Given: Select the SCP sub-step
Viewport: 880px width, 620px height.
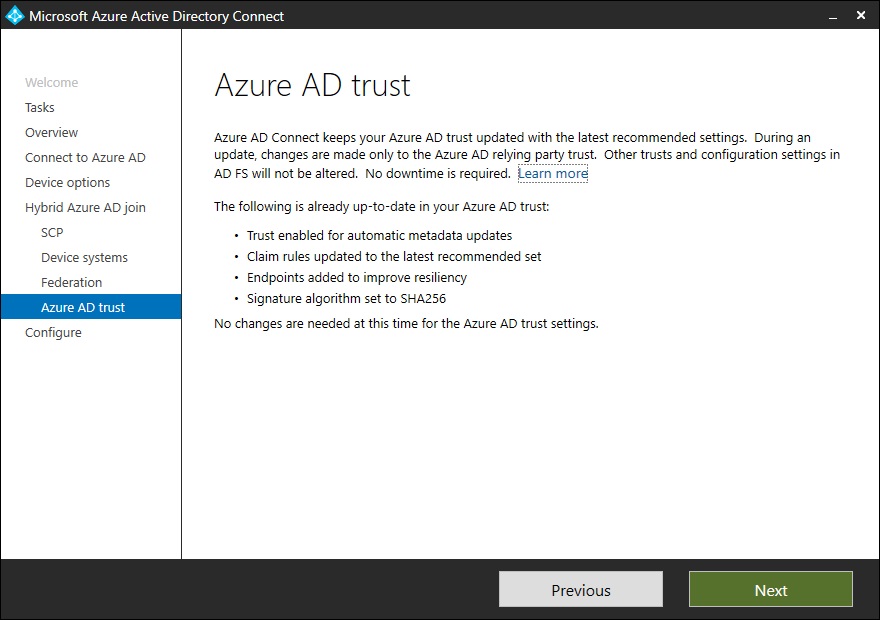Looking at the screenshot, I should tap(52, 232).
